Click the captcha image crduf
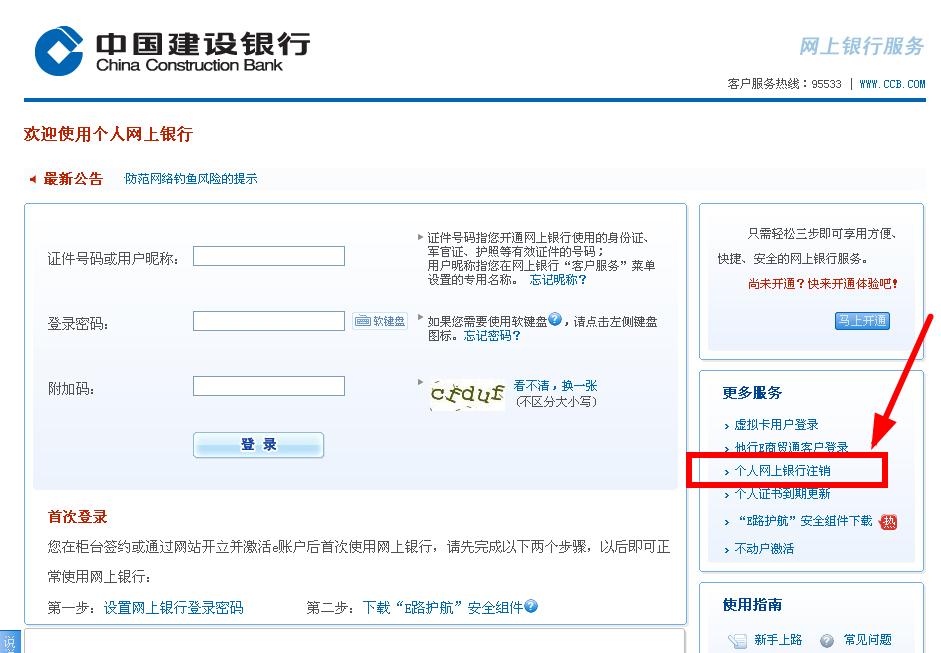Screen dimensions: 941x653 pos(467,394)
